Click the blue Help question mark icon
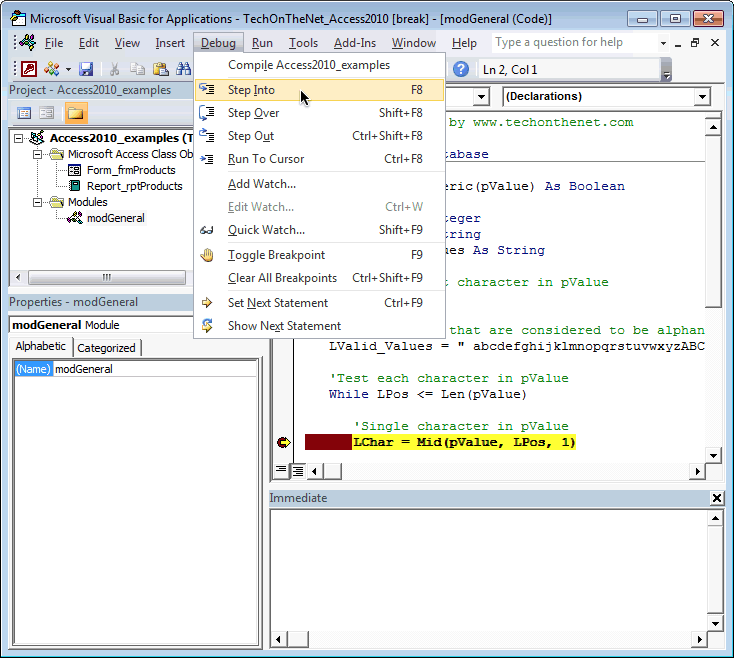This screenshot has height=658, width=734. pyautogui.click(x=461, y=69)
